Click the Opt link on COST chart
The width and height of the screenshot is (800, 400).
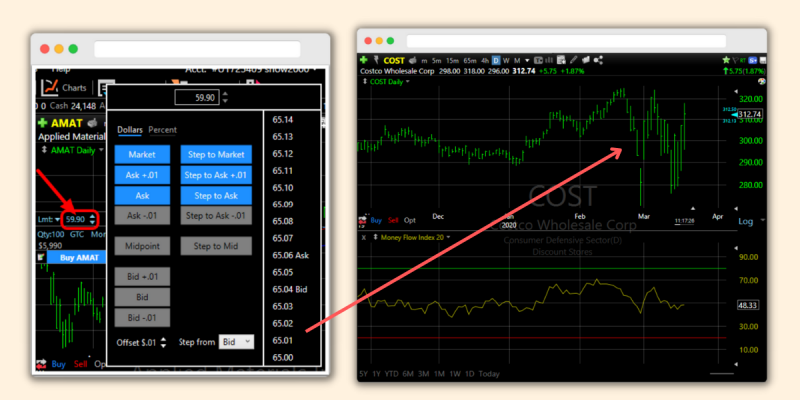(410, 220)
